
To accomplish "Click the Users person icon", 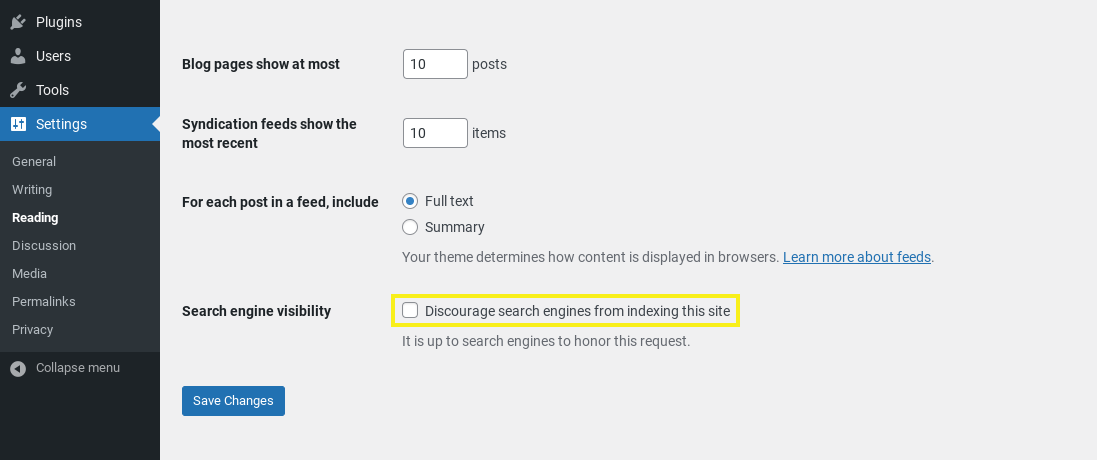I will point(18,56).
